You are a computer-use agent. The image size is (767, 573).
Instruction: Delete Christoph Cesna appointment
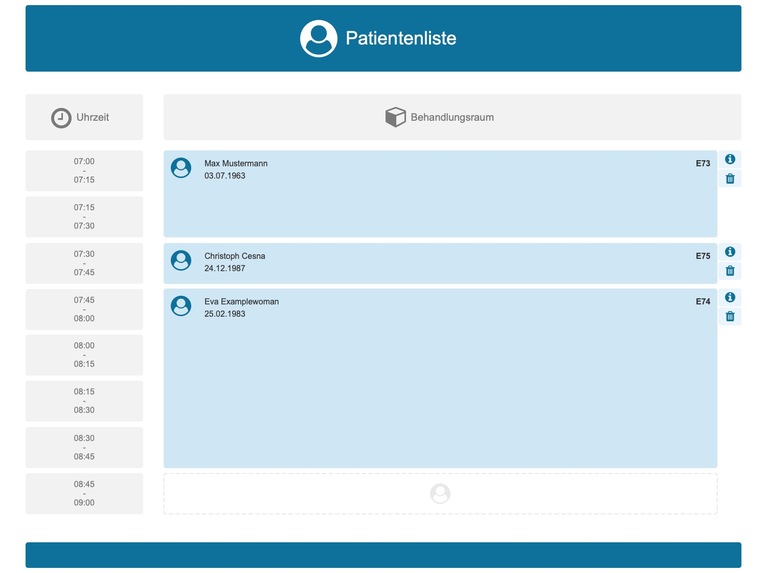click(x=730, y=271)
